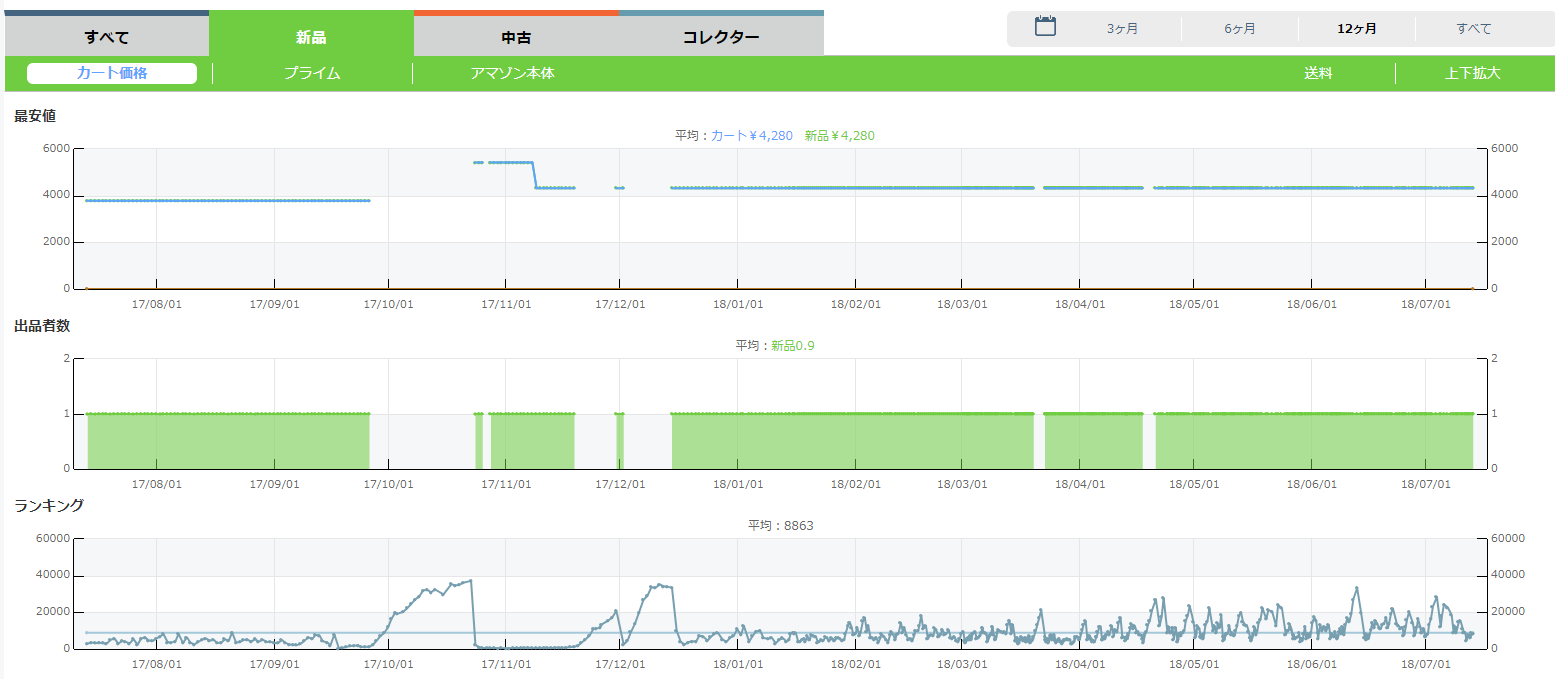
Task: Click the 上下拡大 button
Action: pos(1473,73)
